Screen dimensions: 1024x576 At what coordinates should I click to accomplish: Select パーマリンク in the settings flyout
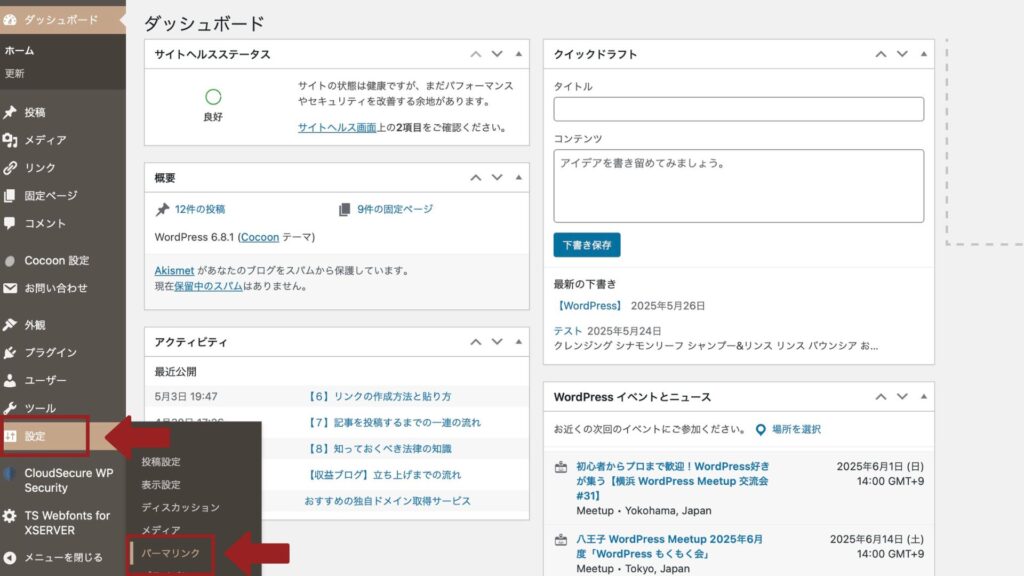click(170, 553)
